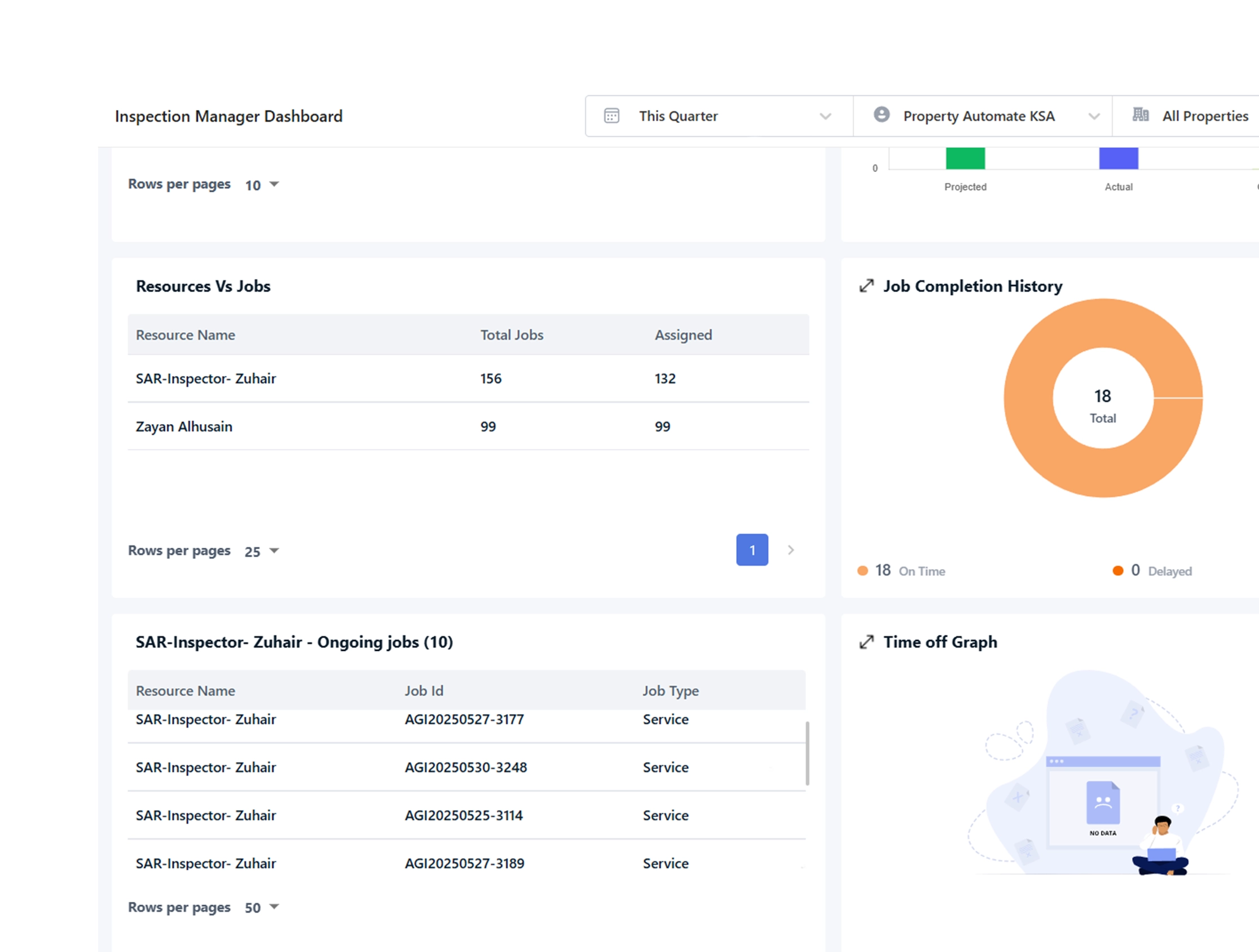This screenshot has width=1259, height=952.
Task: Click the building icon beside All Properties
Action: 1140,115
